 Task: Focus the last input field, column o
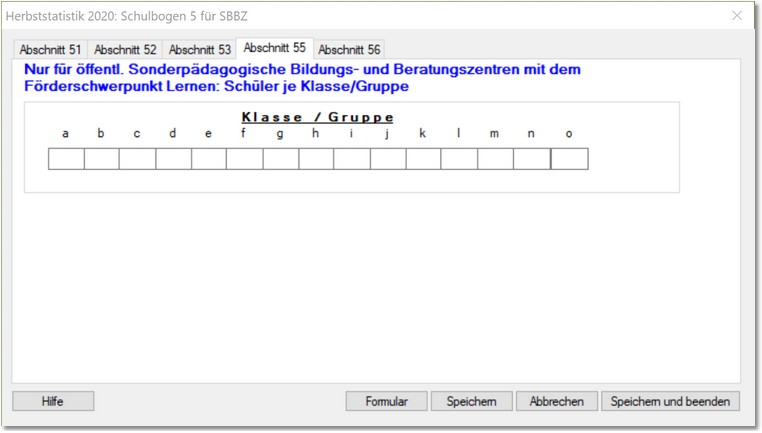coord(569,159)
